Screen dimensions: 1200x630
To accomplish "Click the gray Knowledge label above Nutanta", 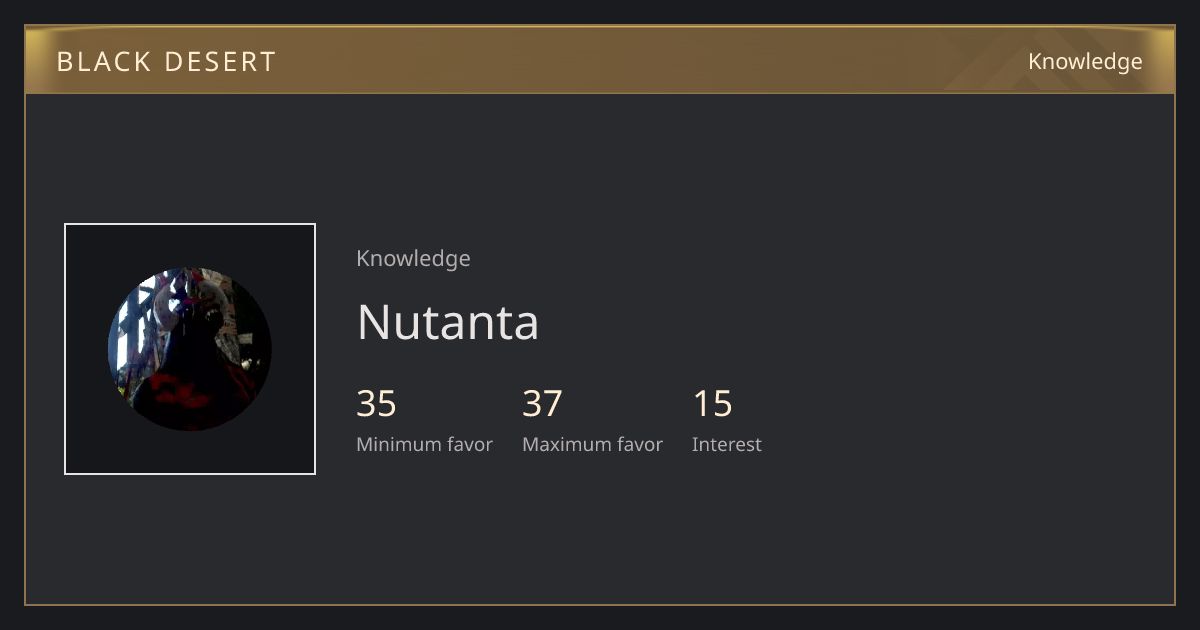I will pyautogui.click(x=413, y=258).
